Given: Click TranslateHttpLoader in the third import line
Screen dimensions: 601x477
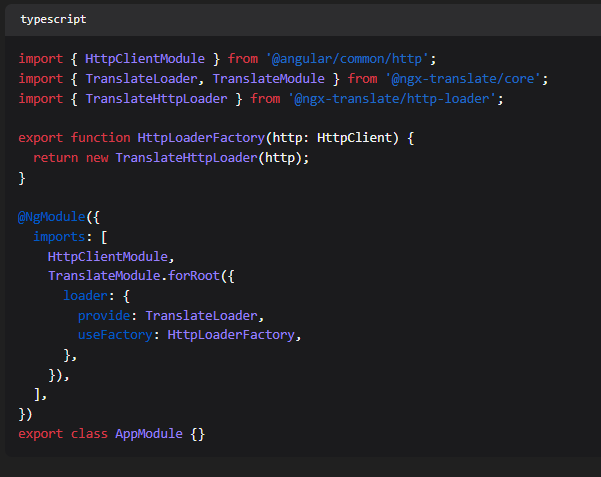Looking at the screenshot, I should coord(159,98).
